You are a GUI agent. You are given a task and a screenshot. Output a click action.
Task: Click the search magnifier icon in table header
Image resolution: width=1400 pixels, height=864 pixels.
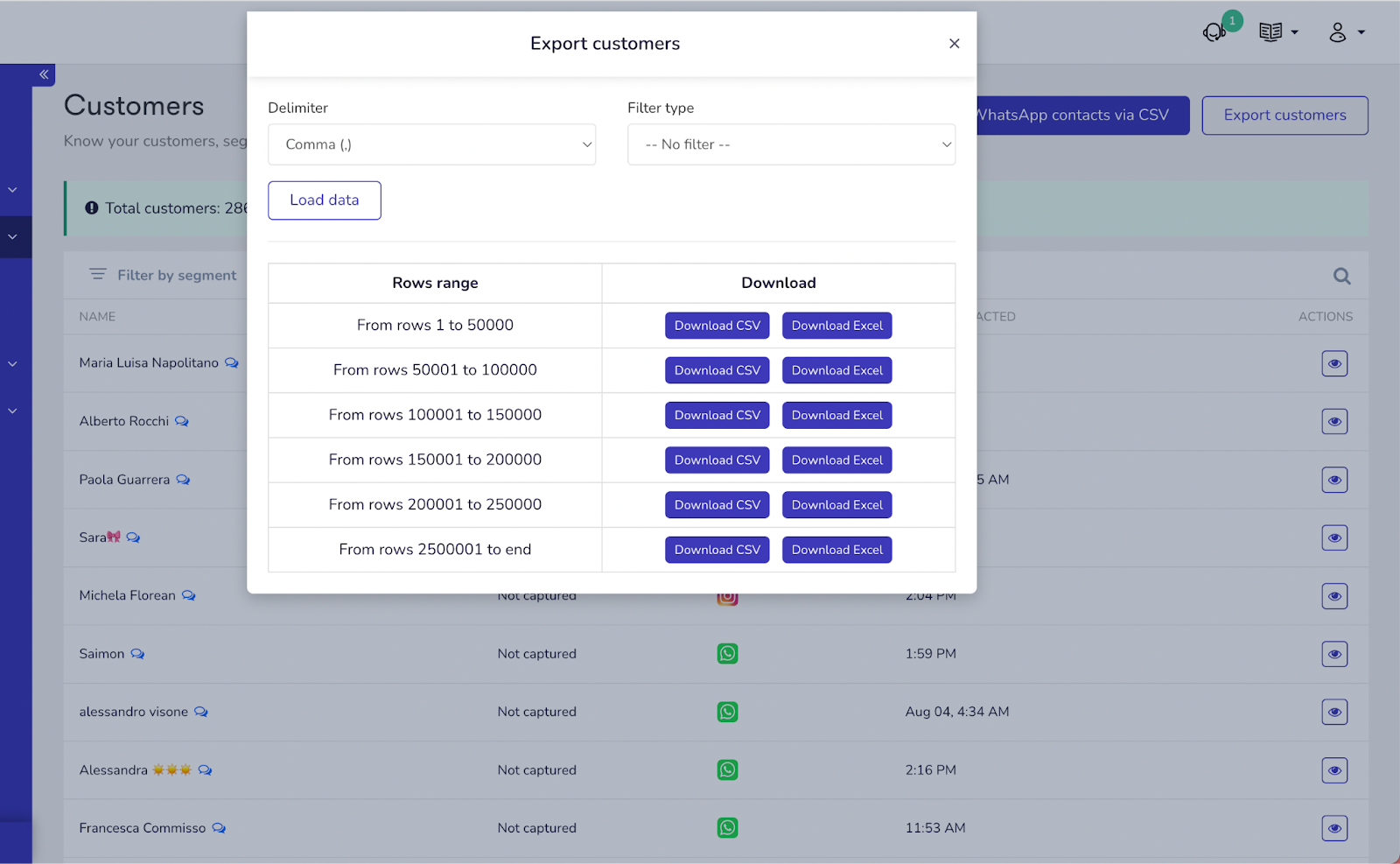(x=1341, y=277)
